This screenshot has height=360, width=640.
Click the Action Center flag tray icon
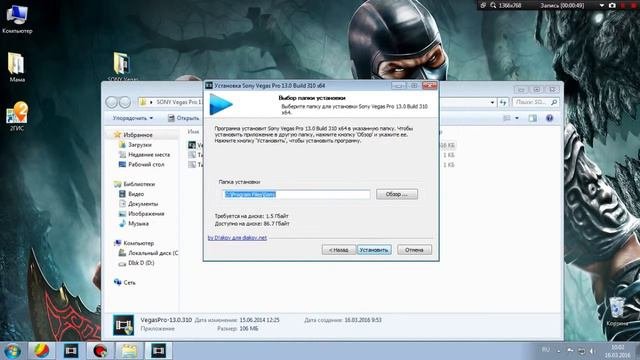pos(570,351)
